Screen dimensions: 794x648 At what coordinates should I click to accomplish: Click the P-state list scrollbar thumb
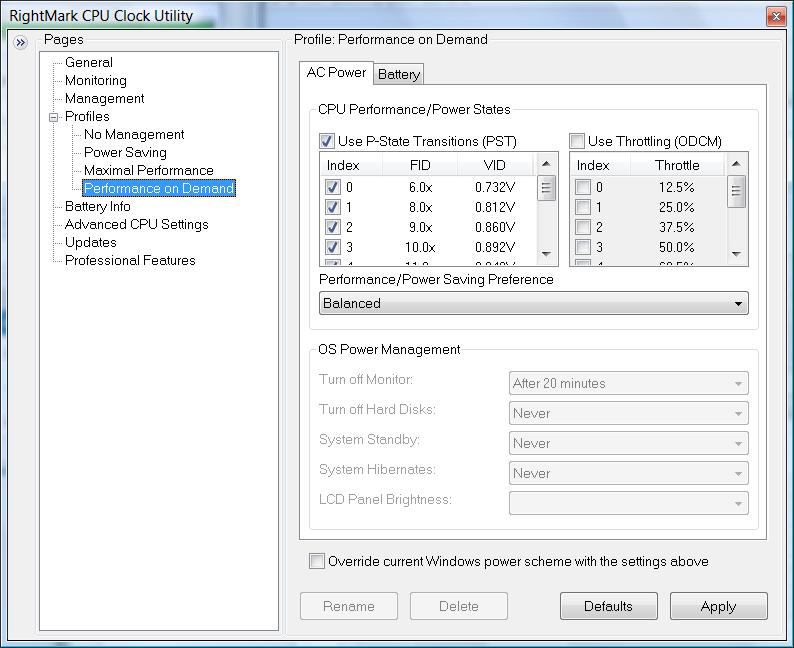546,188
